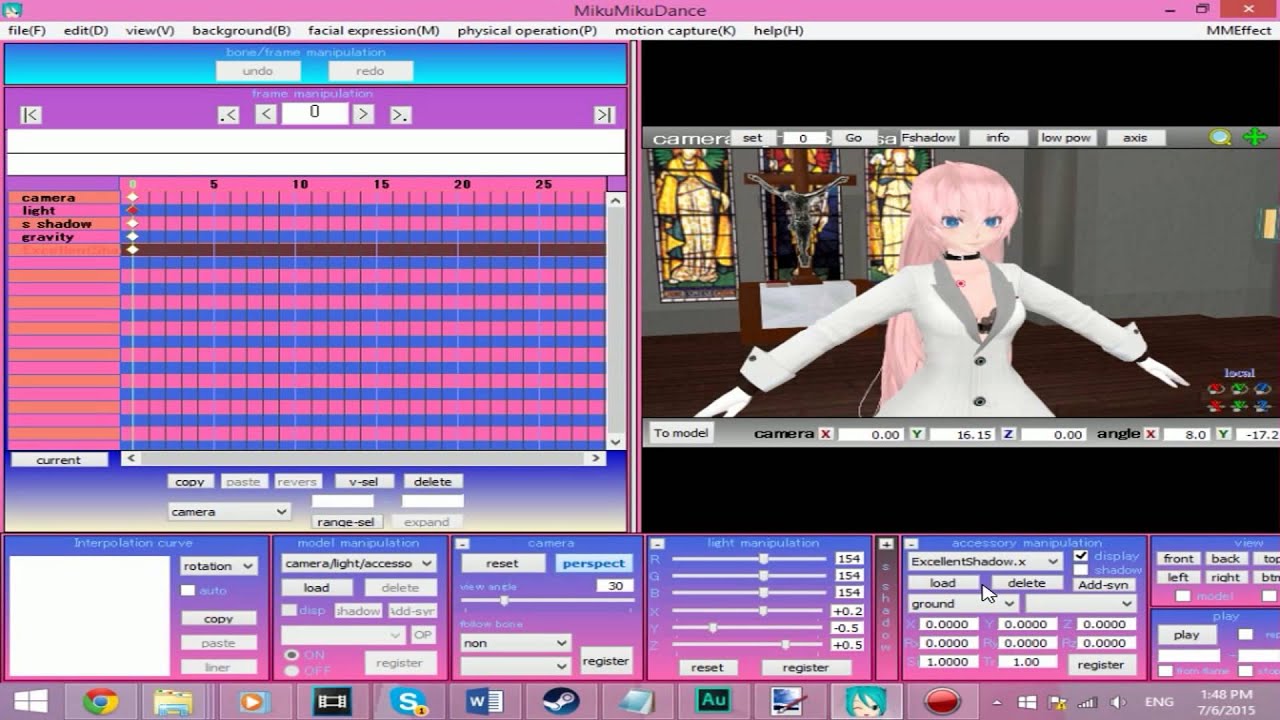This screenshot has height=720, width=1280.
Task: Click the blue Z rotation axis icon
Action: coord(1262,389)
